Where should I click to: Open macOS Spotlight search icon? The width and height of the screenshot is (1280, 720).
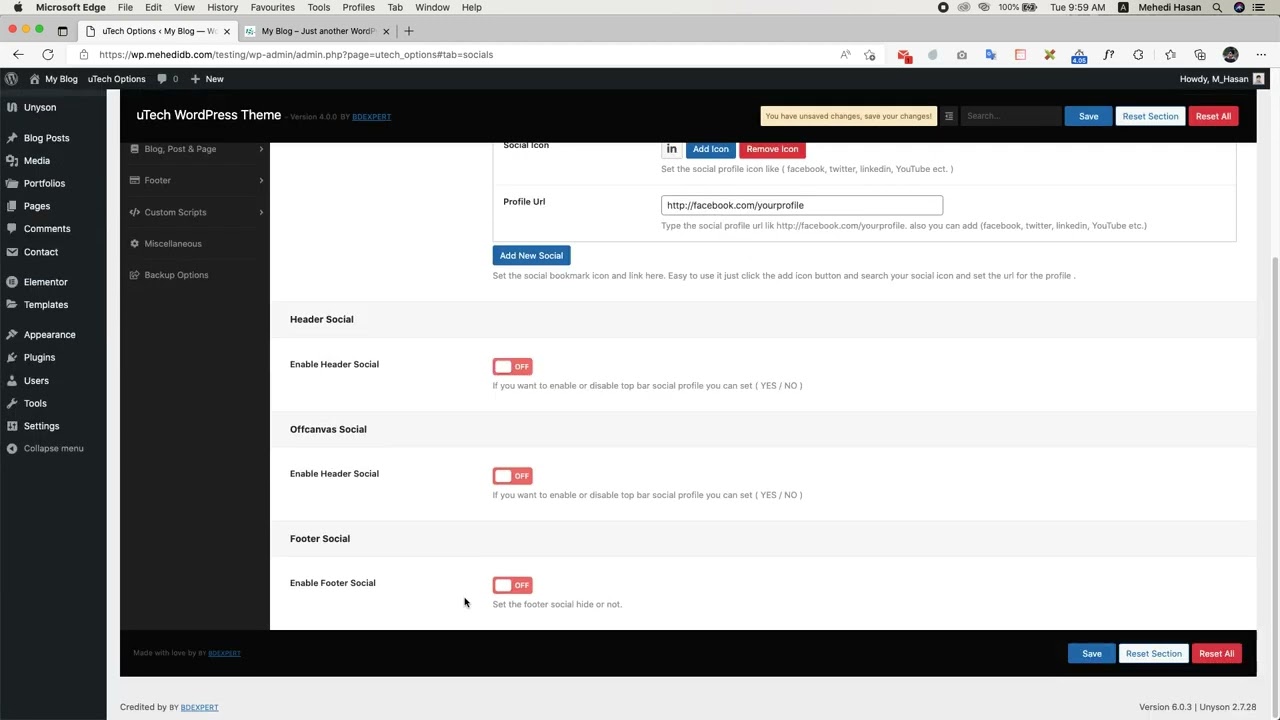(x=1217, y=7)
